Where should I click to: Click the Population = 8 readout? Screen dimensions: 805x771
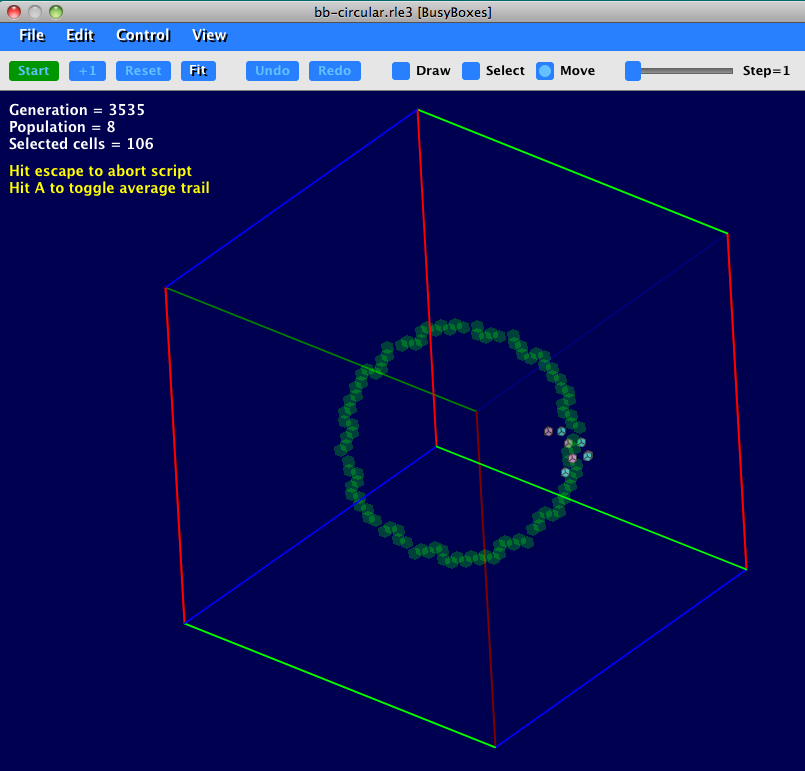click(62, 127)
